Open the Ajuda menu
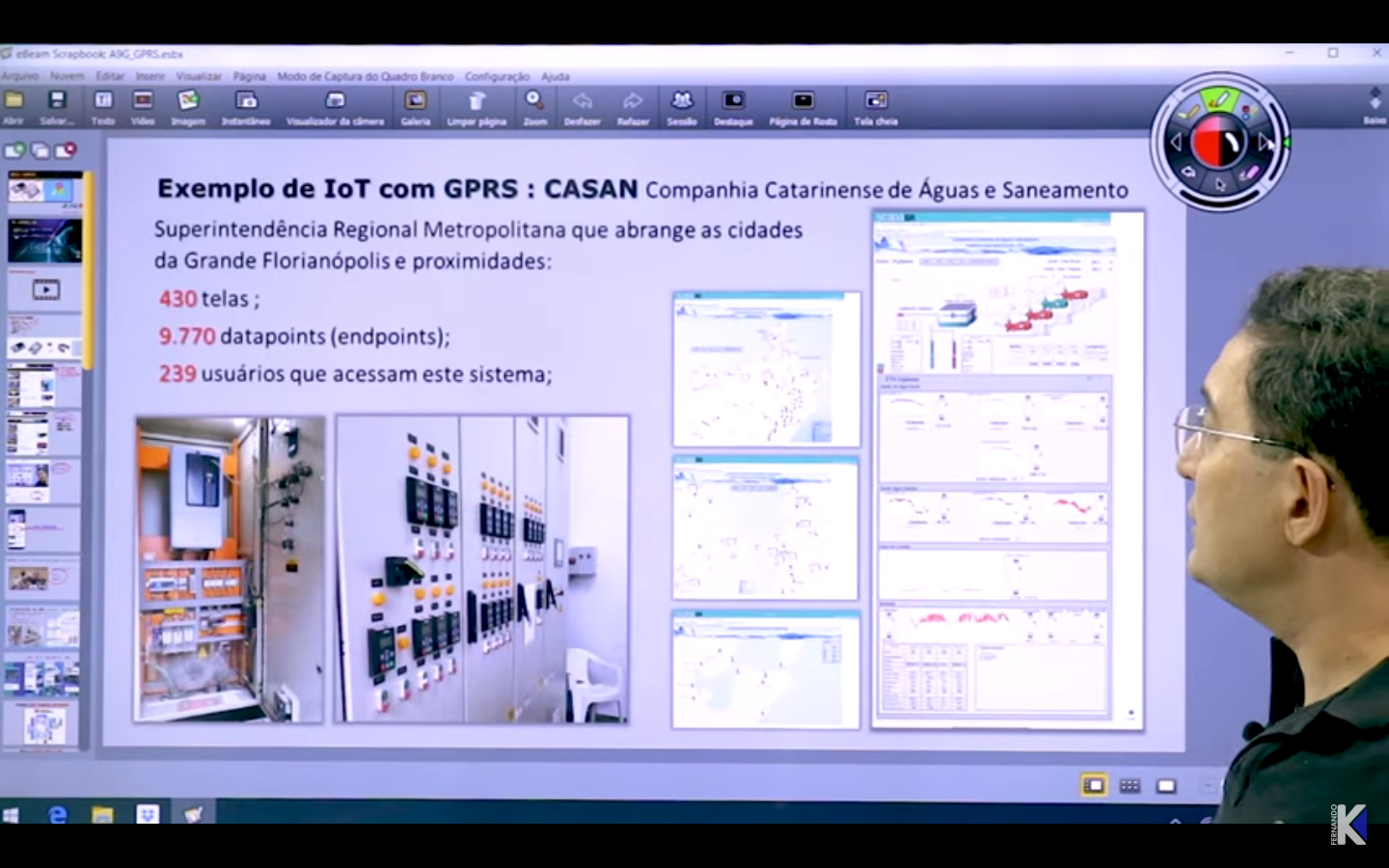 point(555,76)
